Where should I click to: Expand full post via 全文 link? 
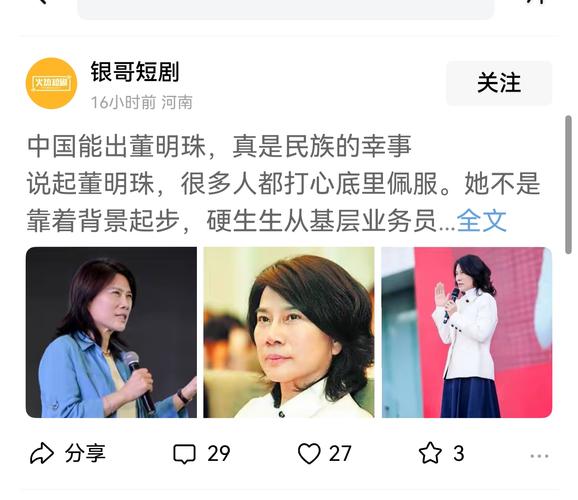[x=482, y=221]
